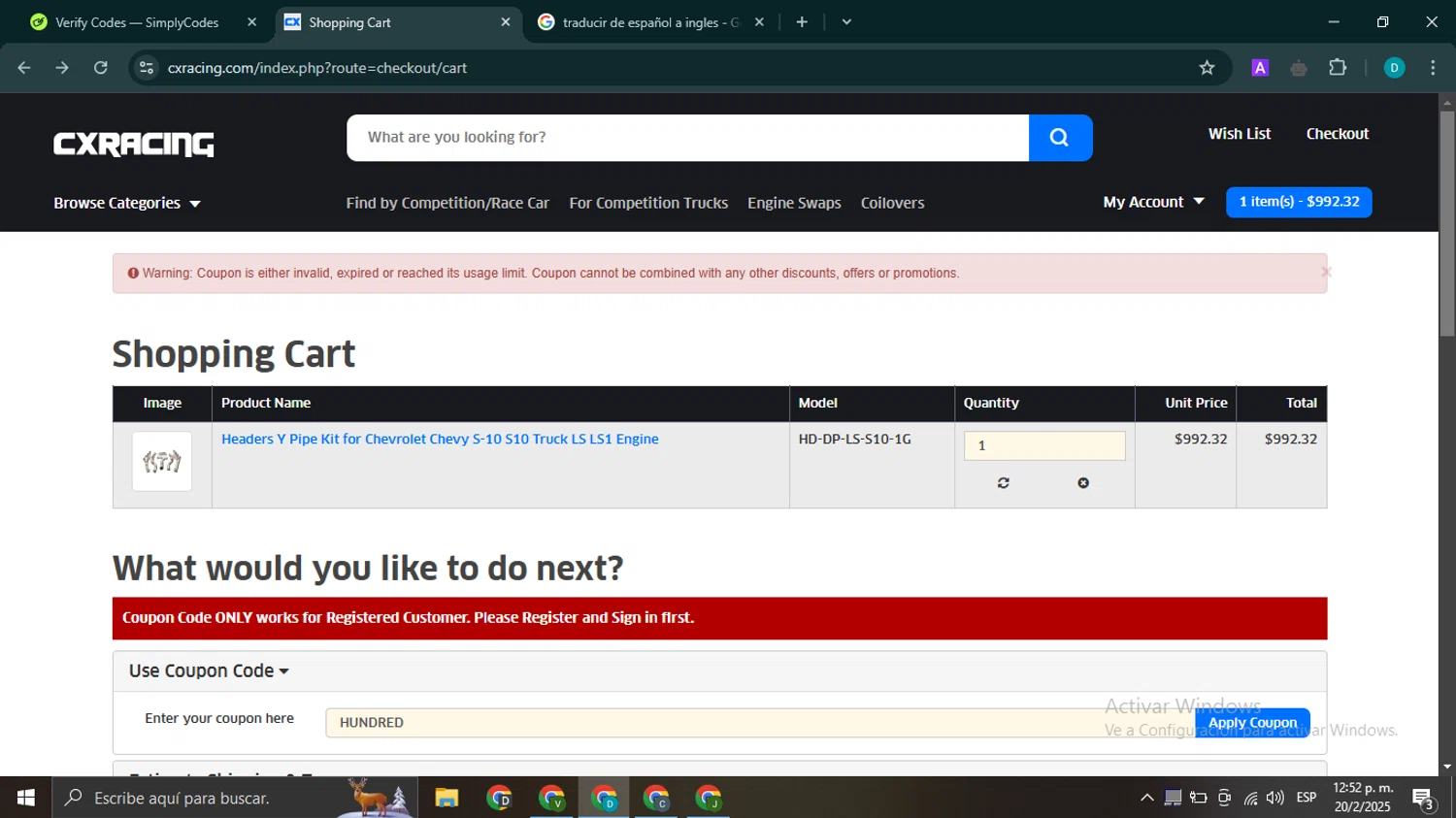This screenshot has height=818, width=1456.
Task: Bookmark this page with the star icon
Action: [x=1207, y=68]
